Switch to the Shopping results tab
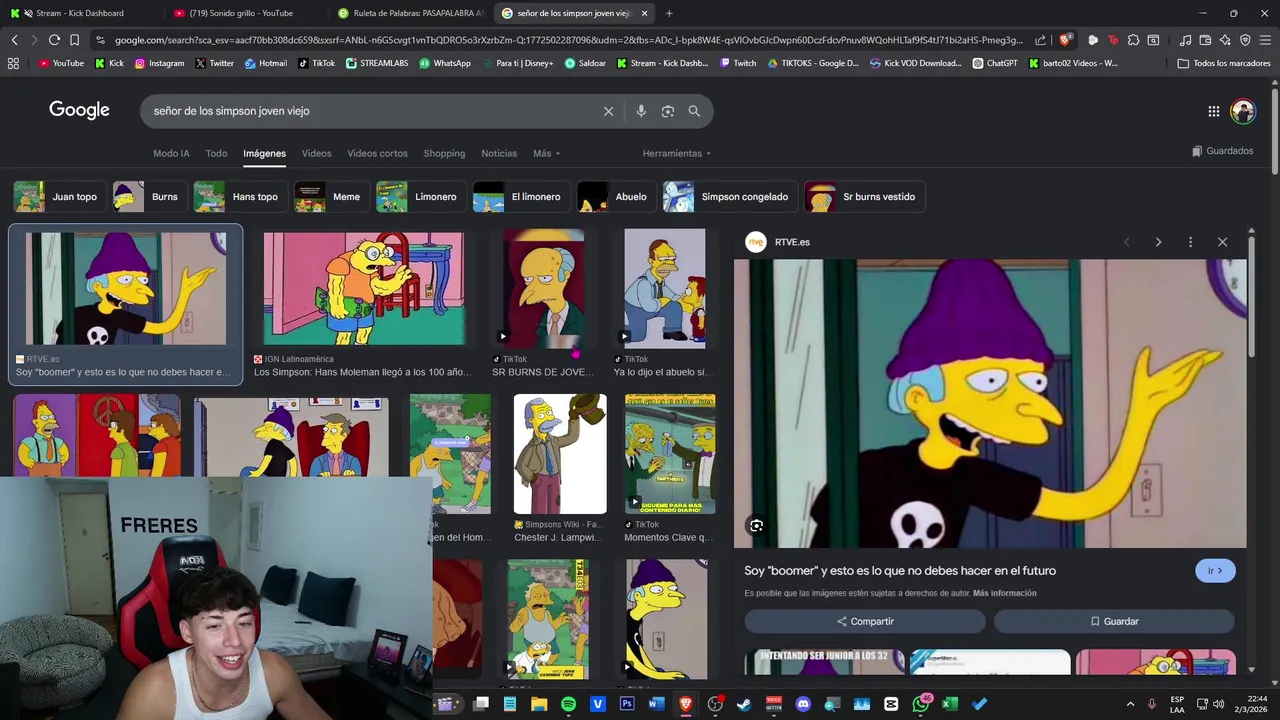Screen dimensions: 1280x720 click(x=444, y=153)
